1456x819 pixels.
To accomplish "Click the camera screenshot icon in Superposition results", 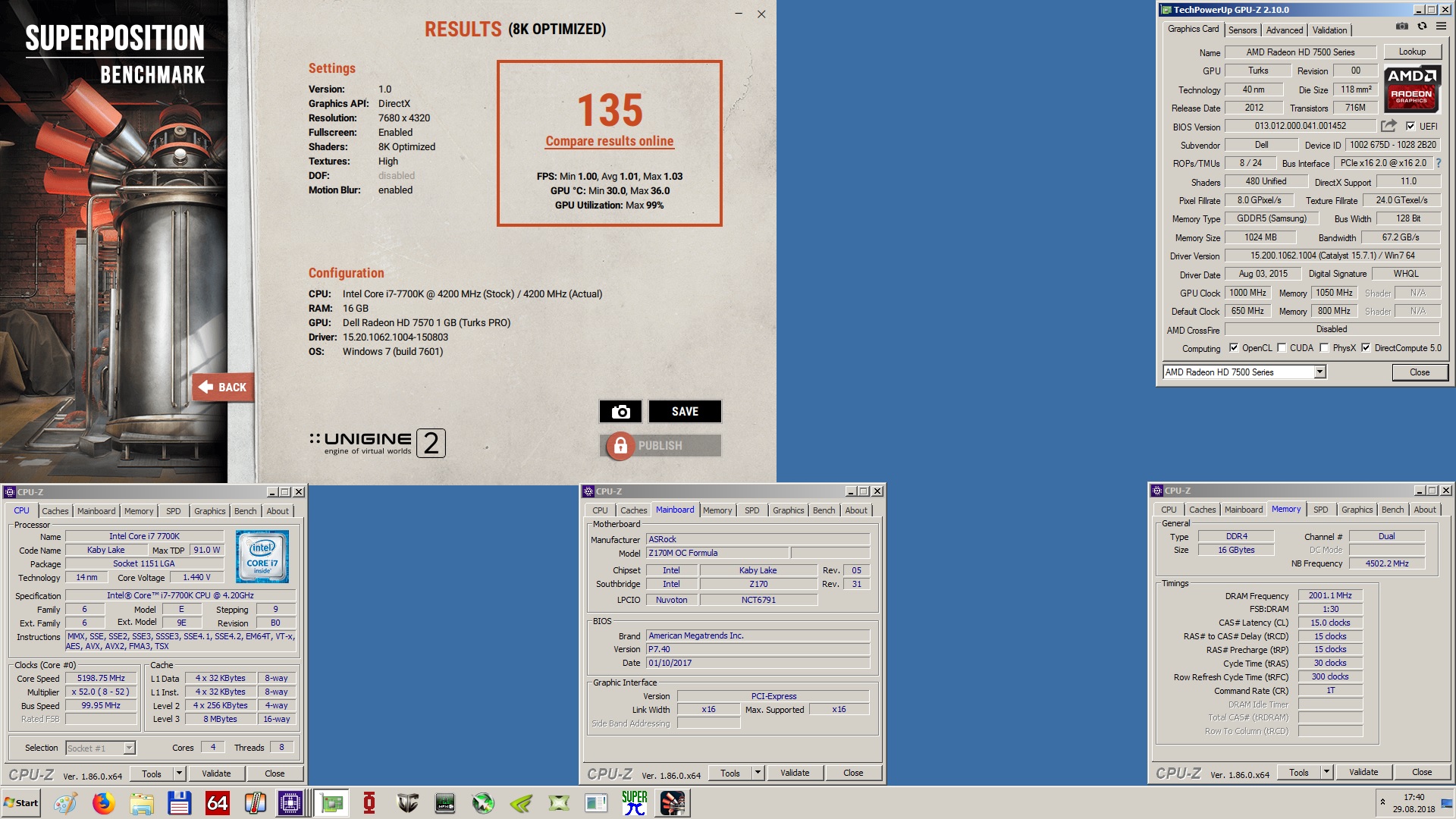I will click(x=620, y=411).
